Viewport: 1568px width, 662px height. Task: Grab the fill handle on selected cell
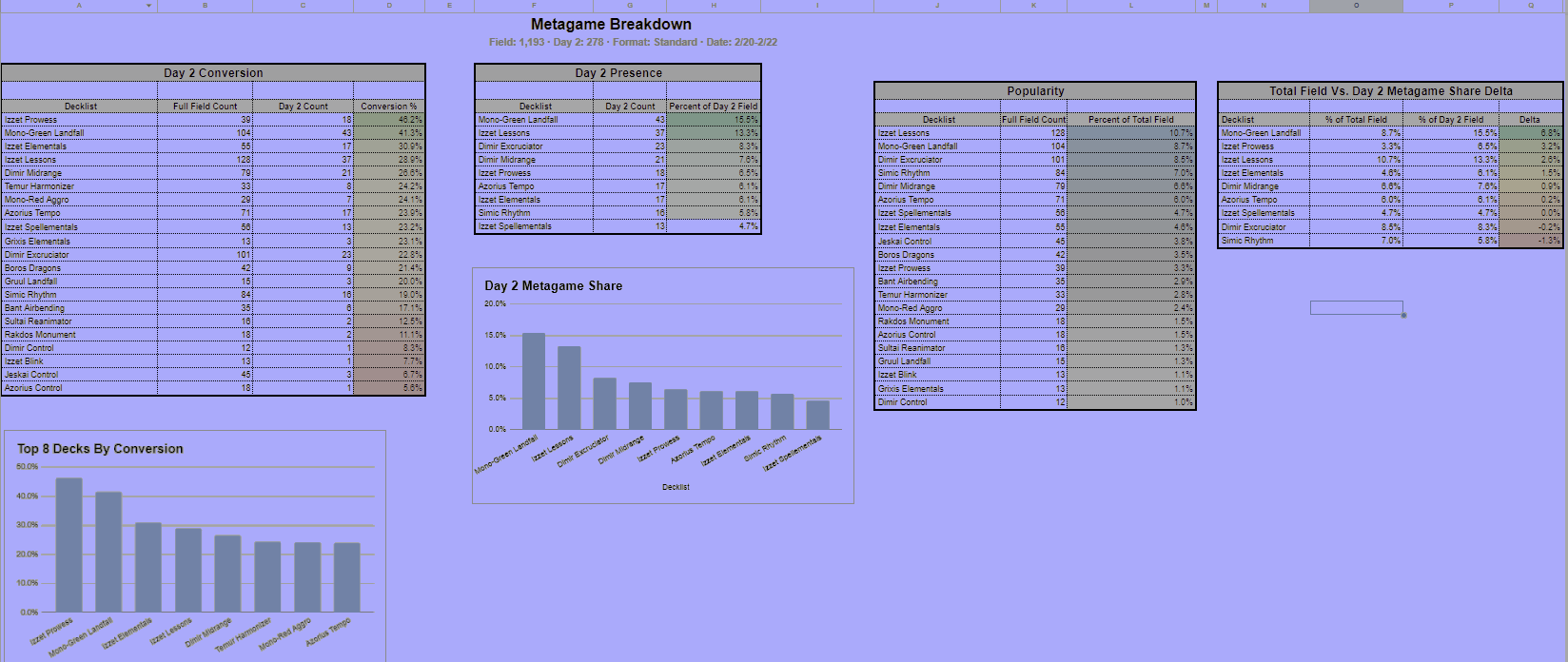1403,315
